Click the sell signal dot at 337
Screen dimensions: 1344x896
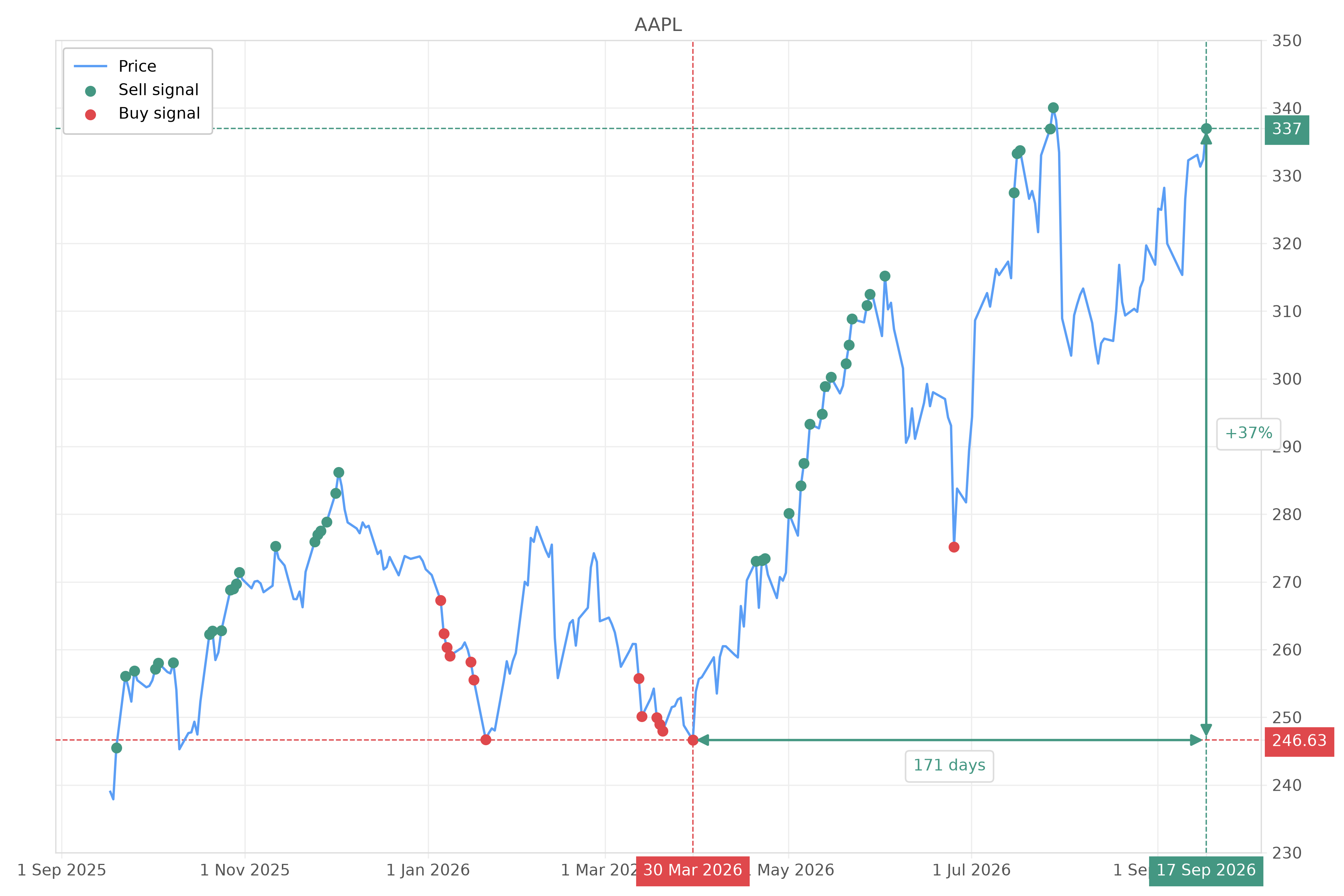click(1206, 128)
